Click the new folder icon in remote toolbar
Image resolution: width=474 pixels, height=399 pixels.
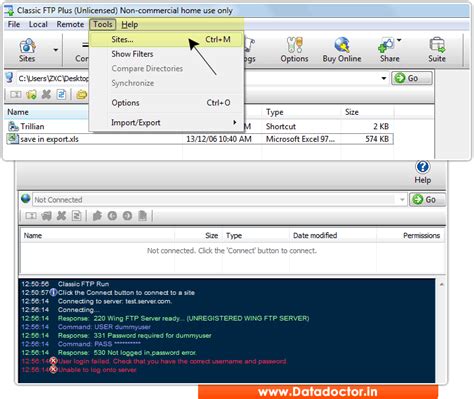pyautogui.click(x=46, y=216)
